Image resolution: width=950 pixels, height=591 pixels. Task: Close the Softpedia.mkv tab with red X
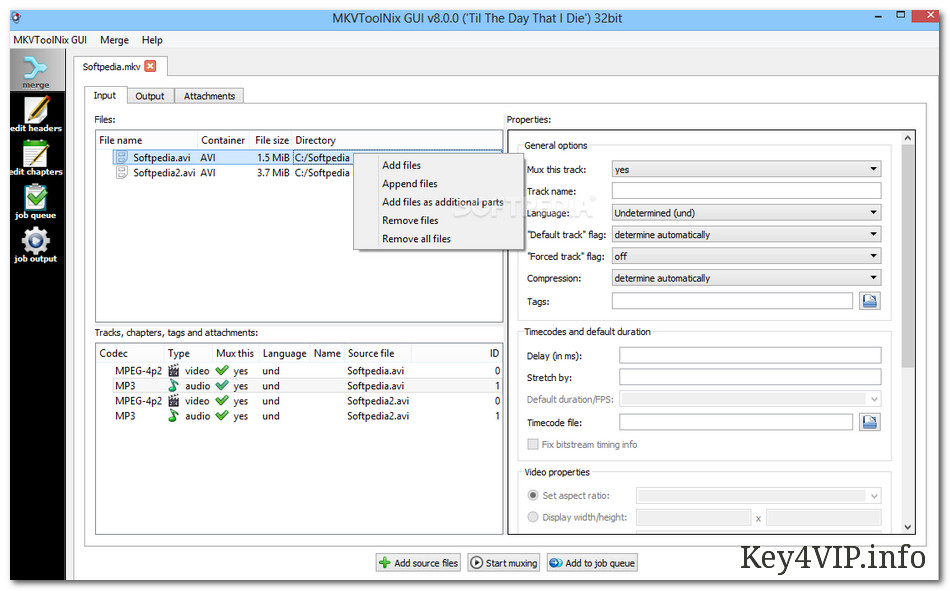pos(150,66)
